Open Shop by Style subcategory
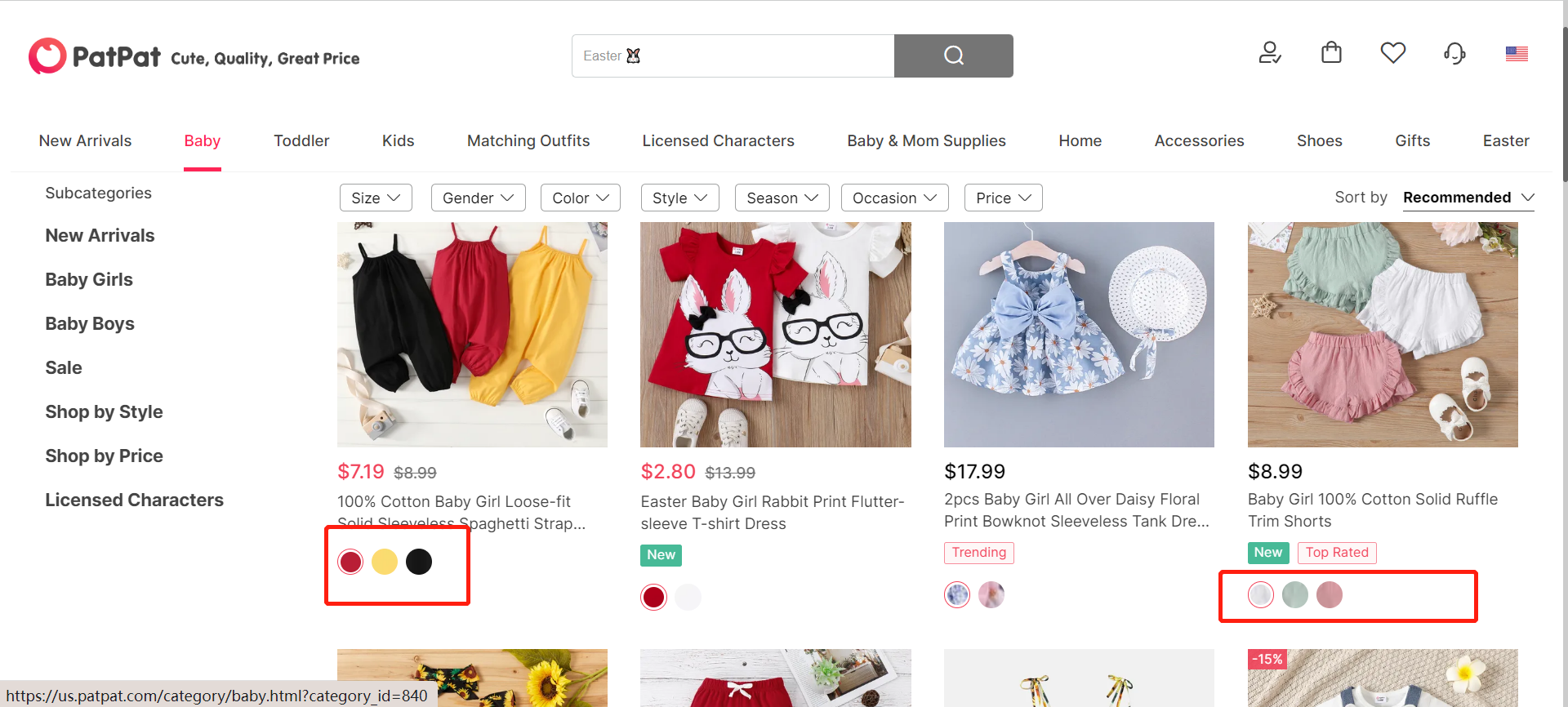1568x707 pixels. [x=104, y=411]
